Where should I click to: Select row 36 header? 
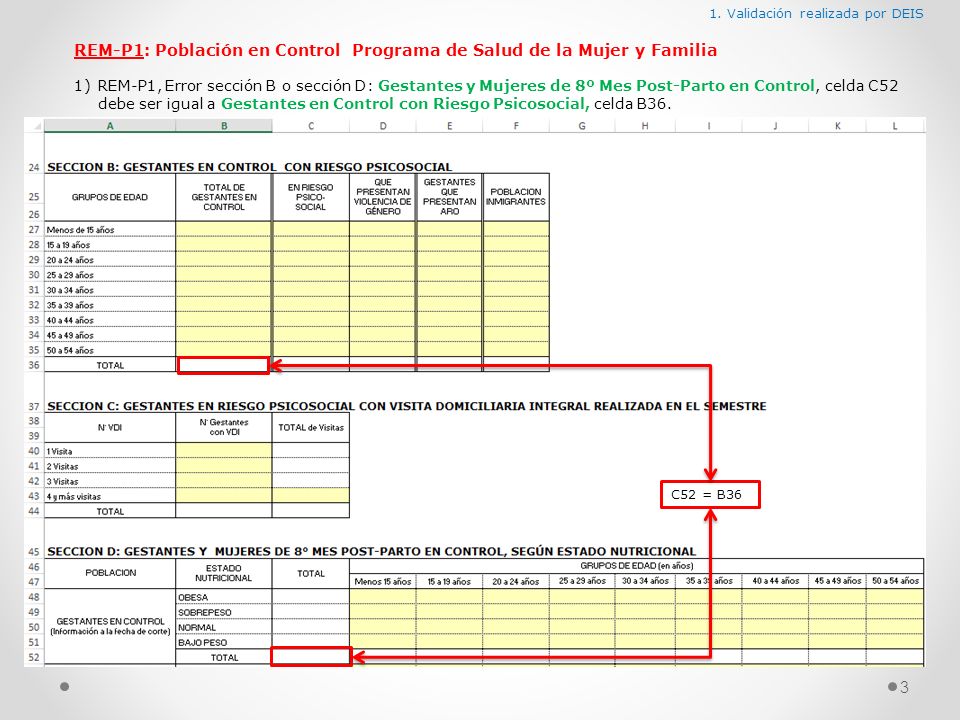tap(34, 365)
